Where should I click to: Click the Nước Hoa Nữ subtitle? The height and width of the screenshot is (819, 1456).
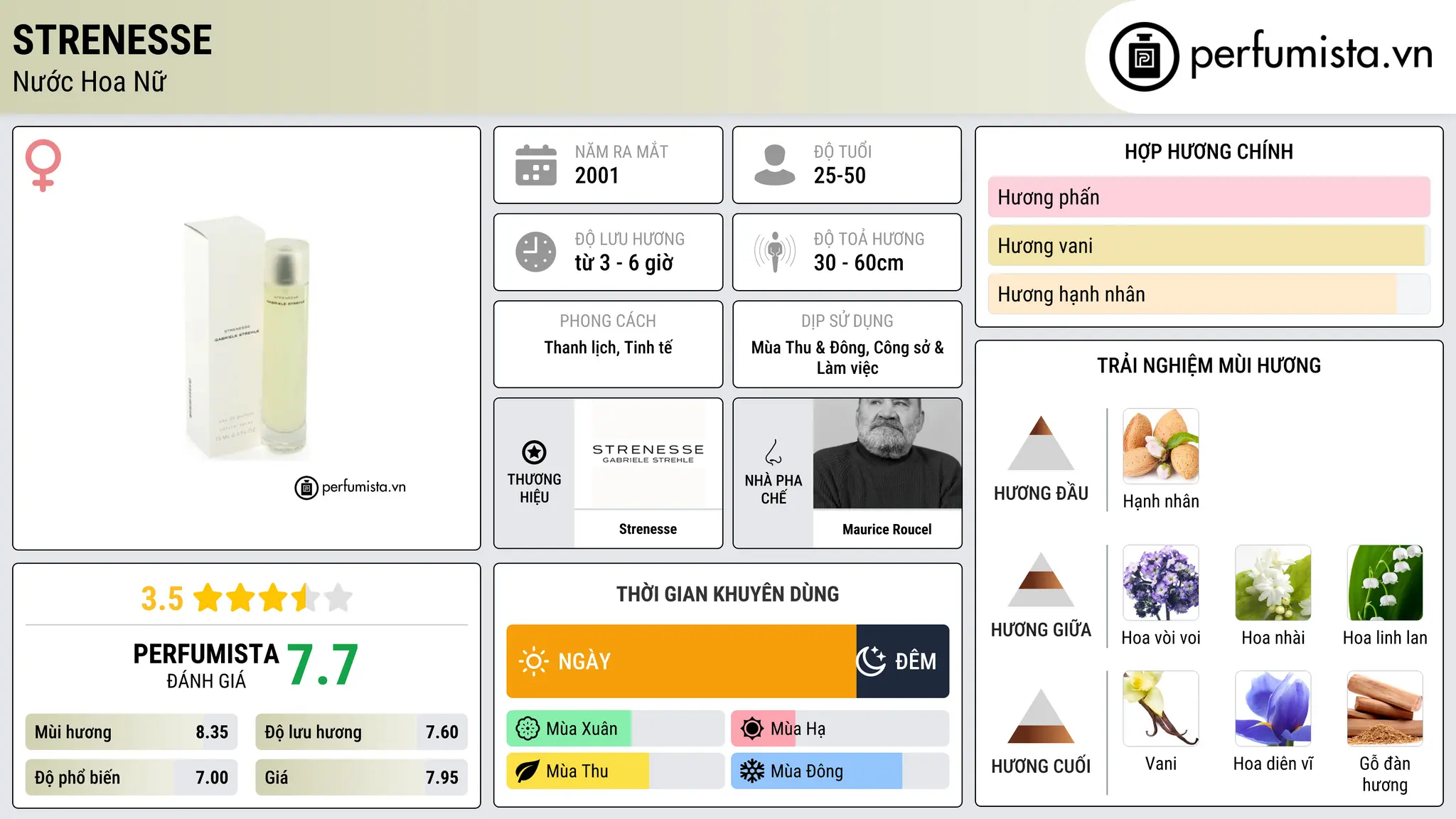point(90,82)
